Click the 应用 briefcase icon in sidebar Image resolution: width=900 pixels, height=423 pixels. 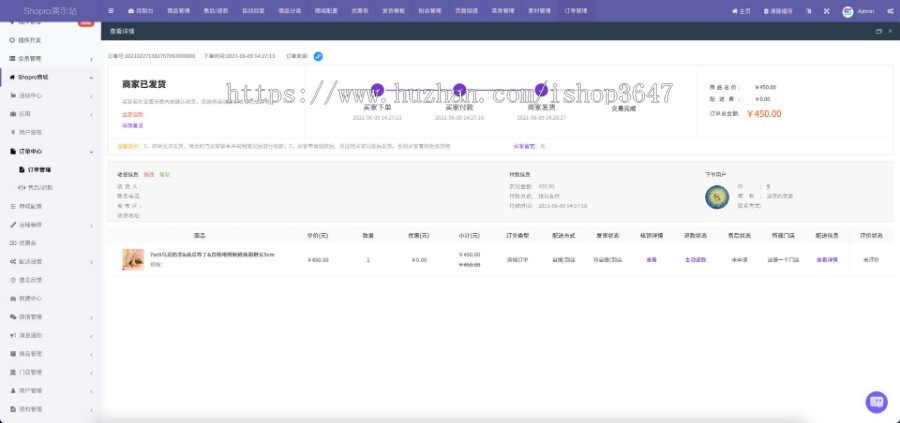click(13, 114)
